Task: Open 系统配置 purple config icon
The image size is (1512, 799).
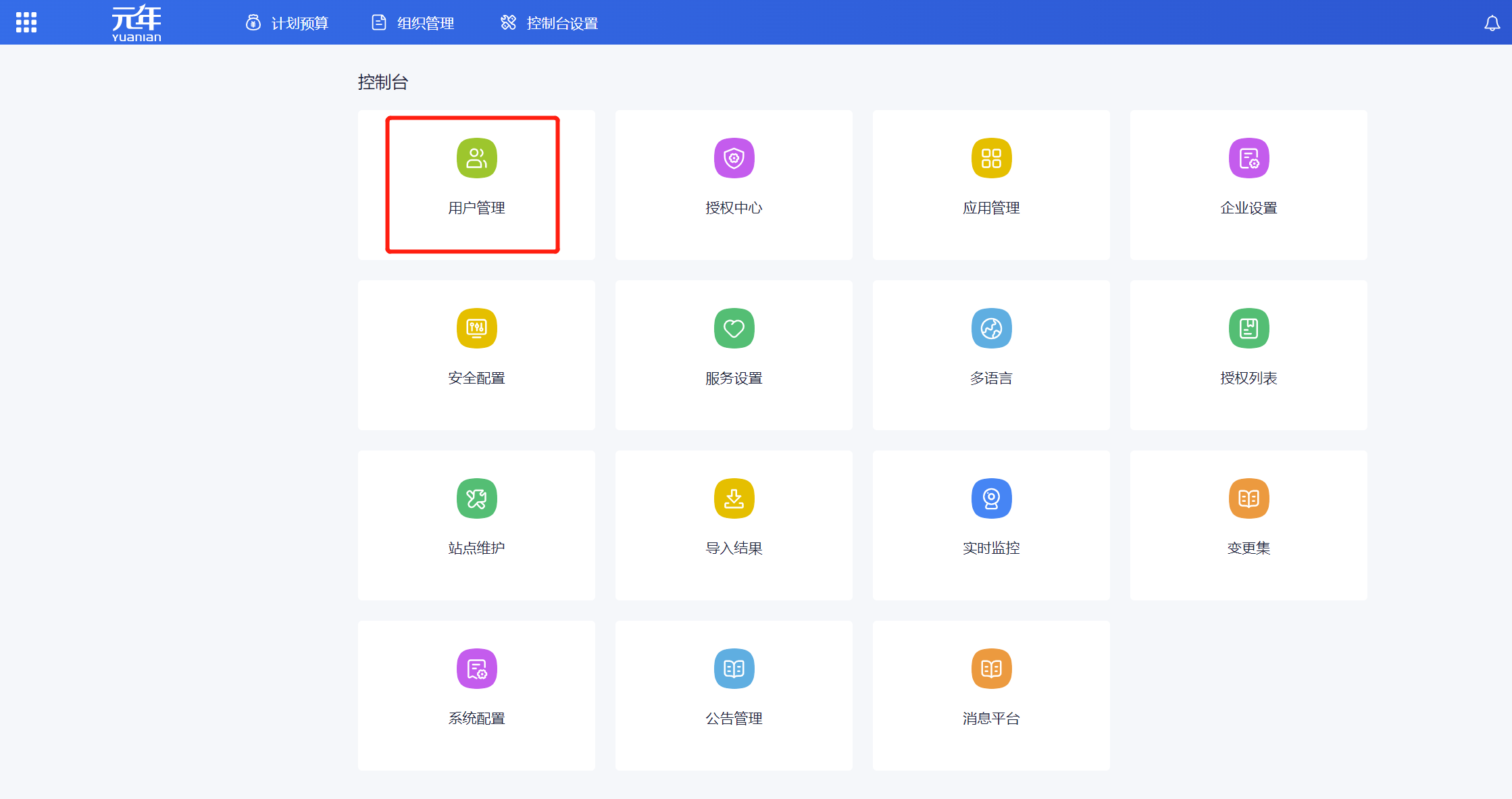Action: tap(476, 669)
